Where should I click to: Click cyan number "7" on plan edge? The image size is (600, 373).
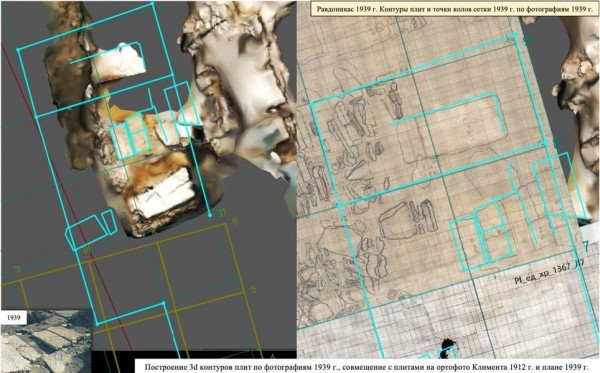click(x=585, y=246)
